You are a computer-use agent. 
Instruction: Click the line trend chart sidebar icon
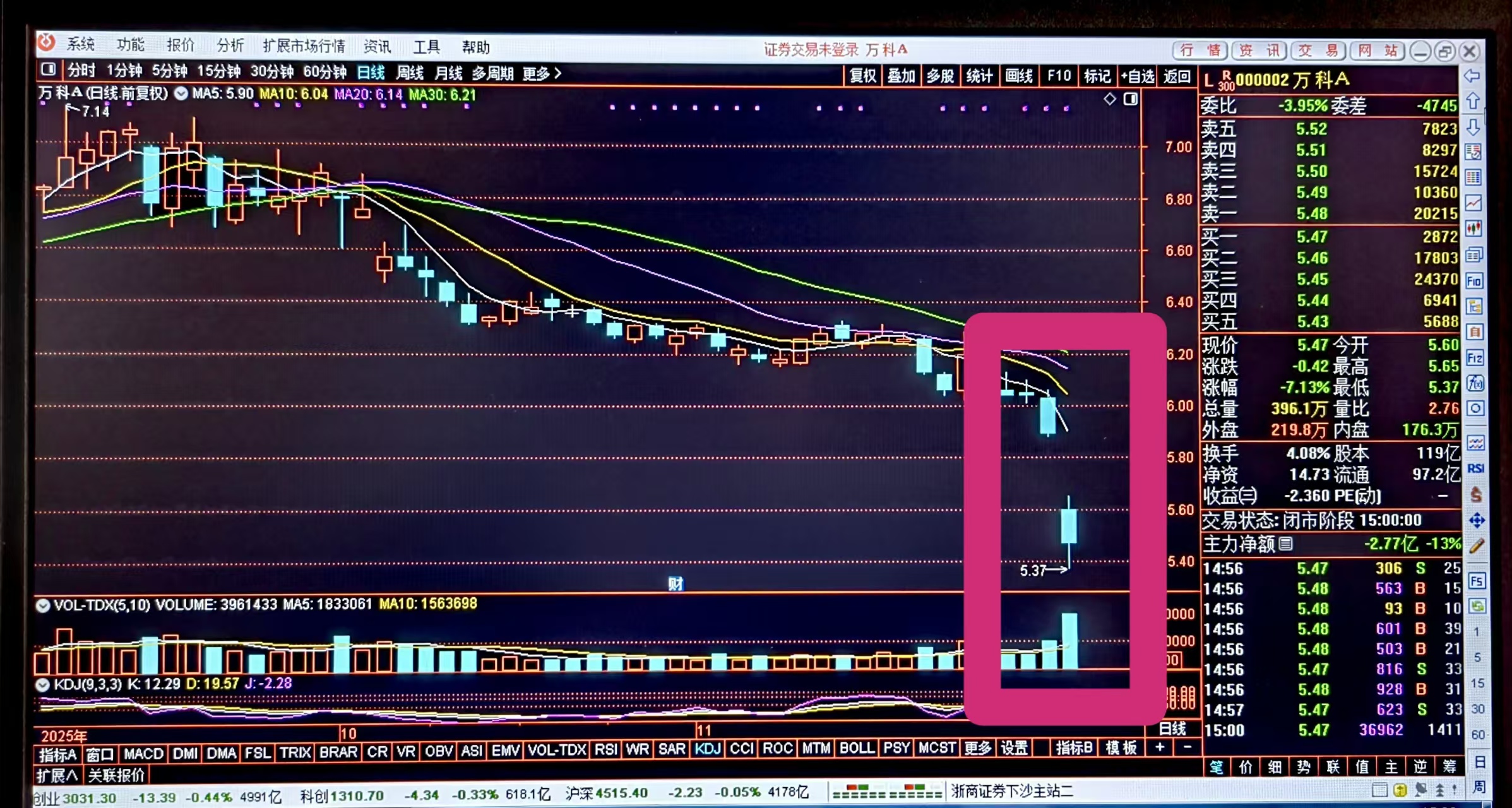pyautogui.click(x=1473, y=203)
